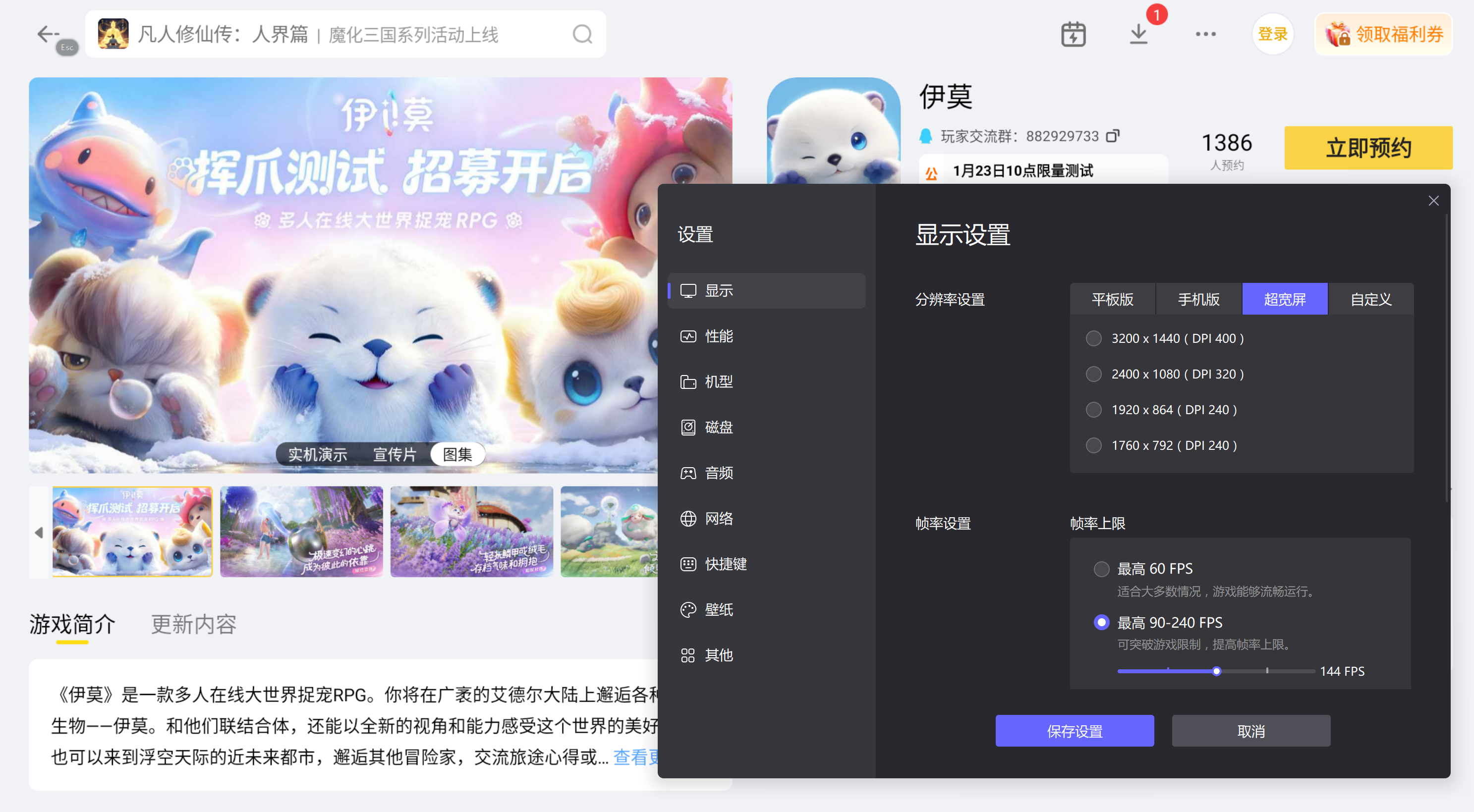1474x812 pixels.
Task: Copy player group number via copy icon
Action: 1112,136
